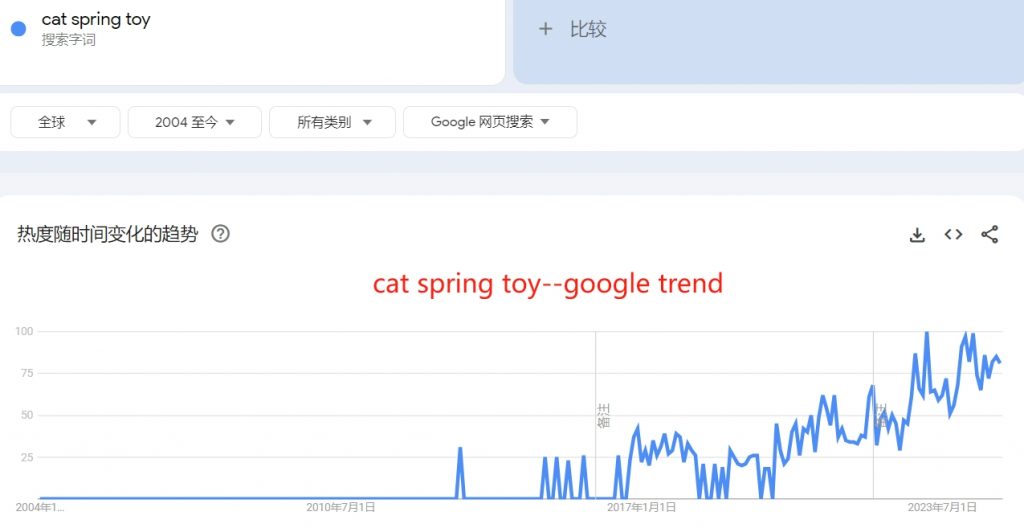Screen dimensions: 1024x528
Task: Click the chart peak at value 100
Action: point(926,333)
